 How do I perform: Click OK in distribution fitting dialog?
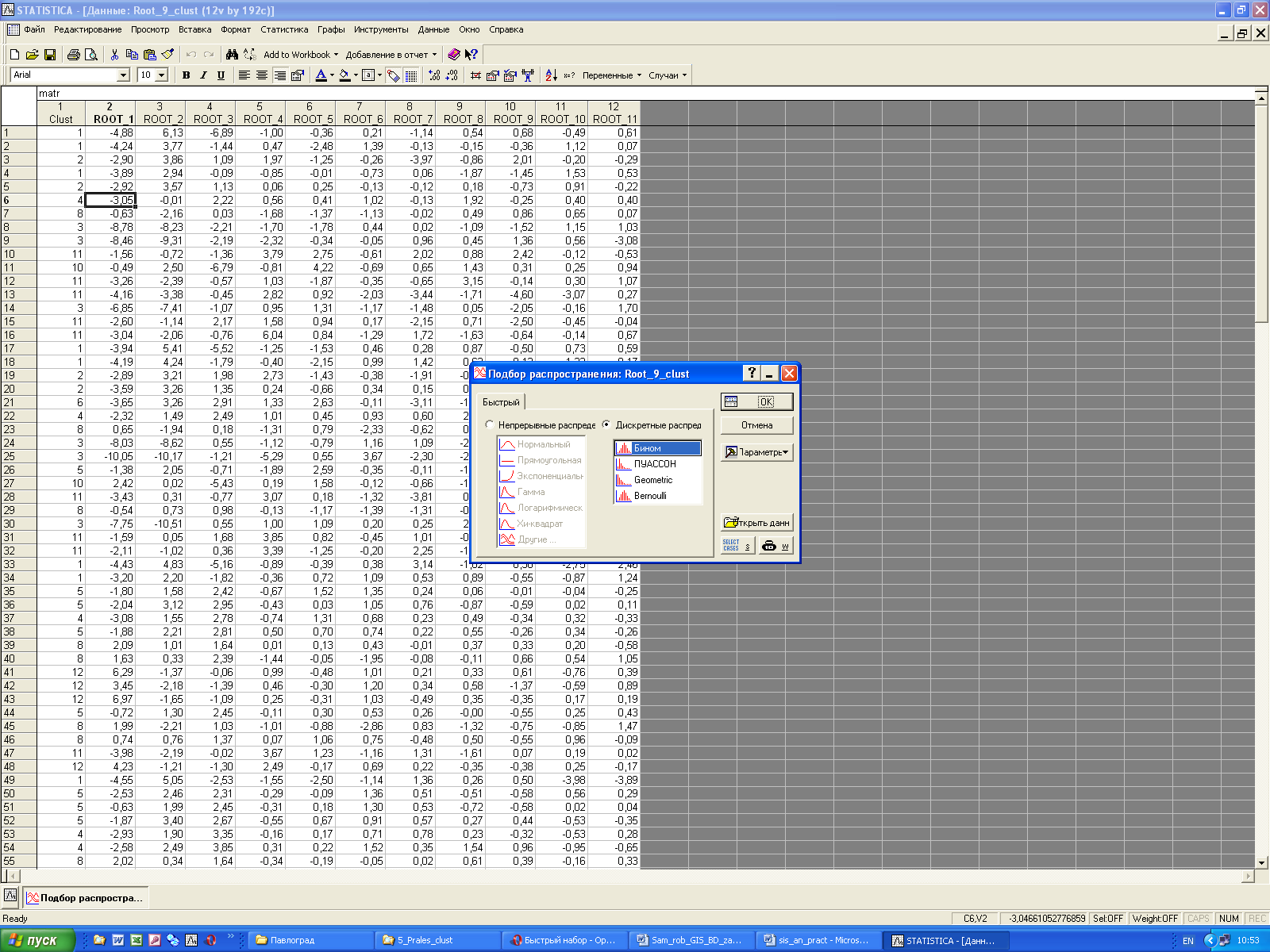[757, 401]
